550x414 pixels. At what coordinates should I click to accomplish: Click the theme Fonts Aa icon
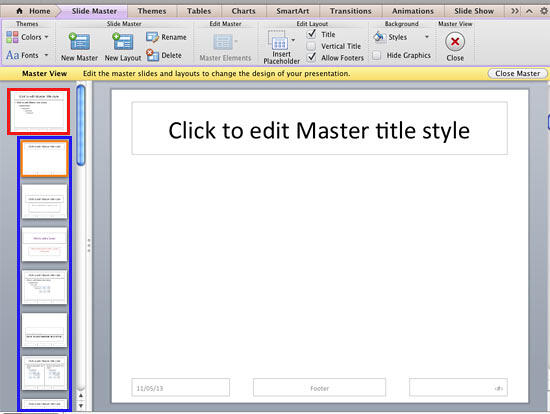click(13, 55)
